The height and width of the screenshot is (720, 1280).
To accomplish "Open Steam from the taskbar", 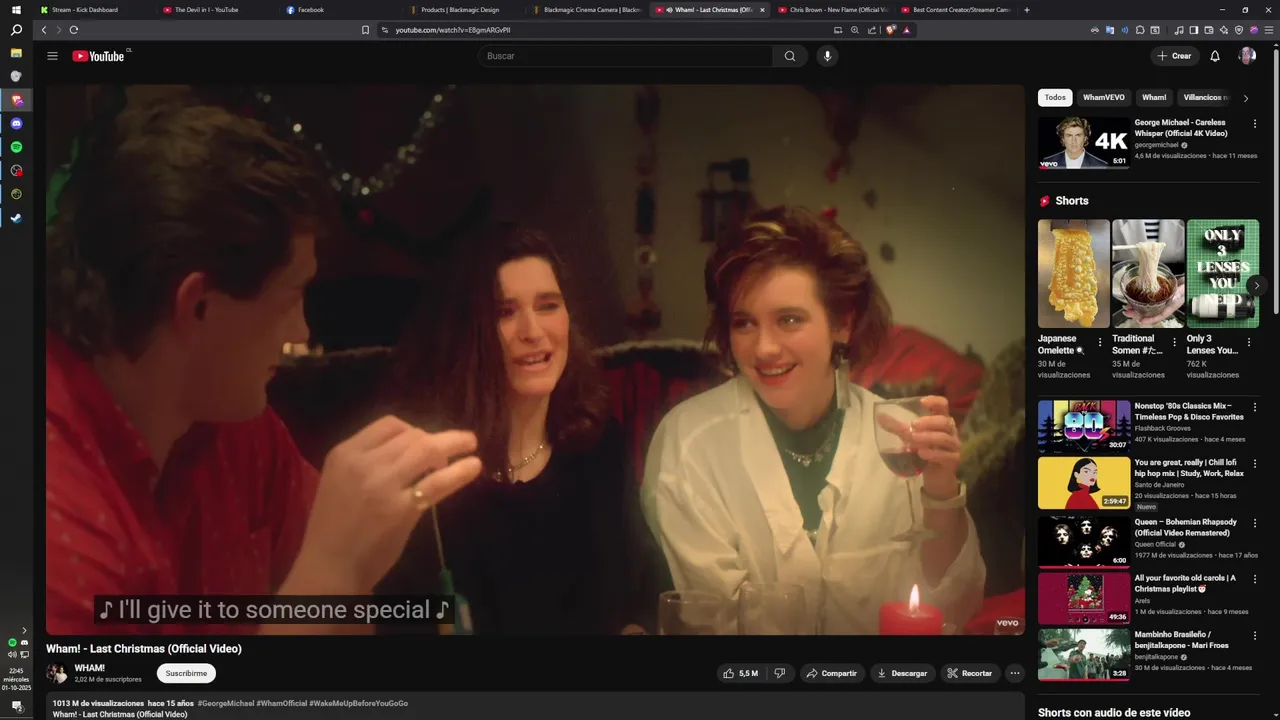I will click(x=16, y=218).
